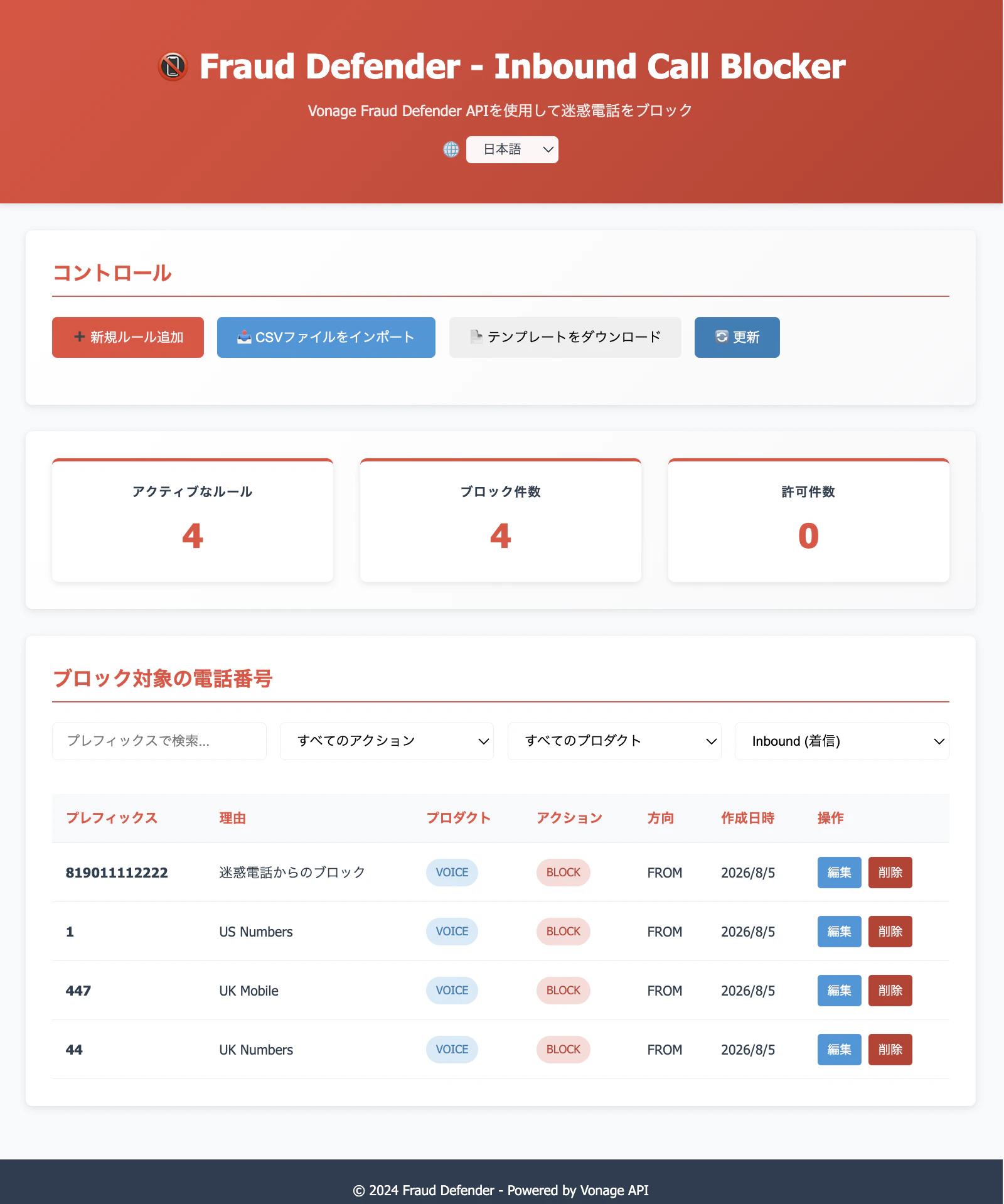
Task: Focus the プレフィックスで検索 search field
Action: (x=159, y=741)
